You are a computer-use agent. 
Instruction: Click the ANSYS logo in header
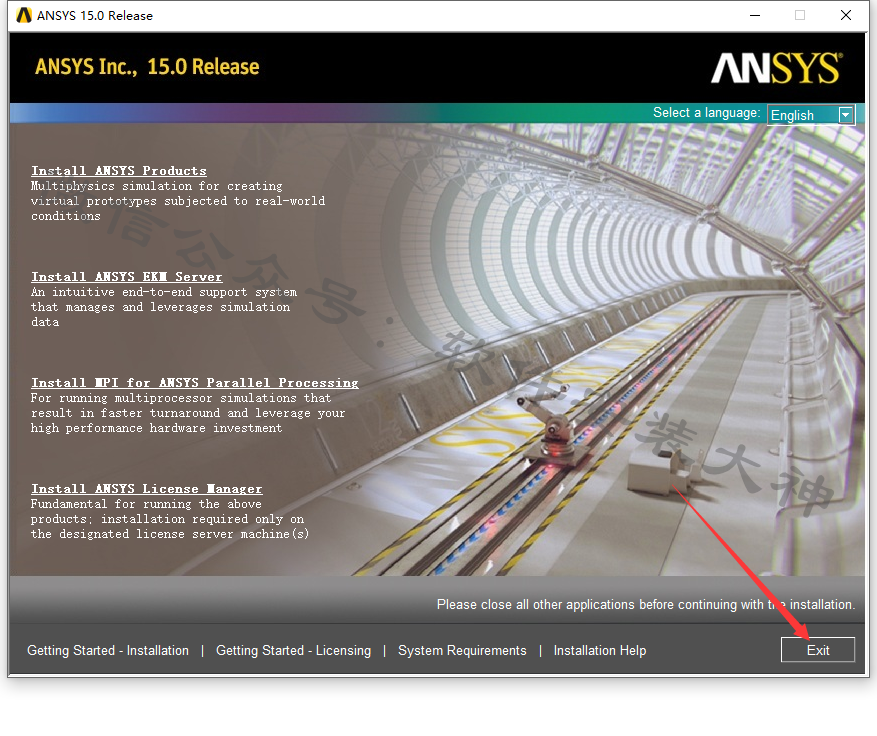[x=776, y=68]
